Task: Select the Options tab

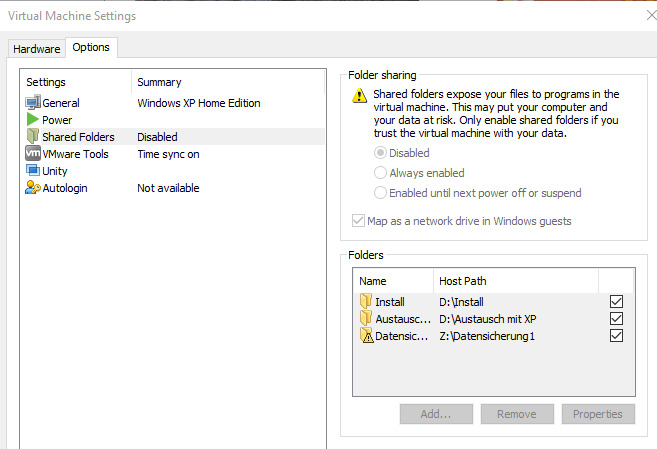Action: point(91,48)
